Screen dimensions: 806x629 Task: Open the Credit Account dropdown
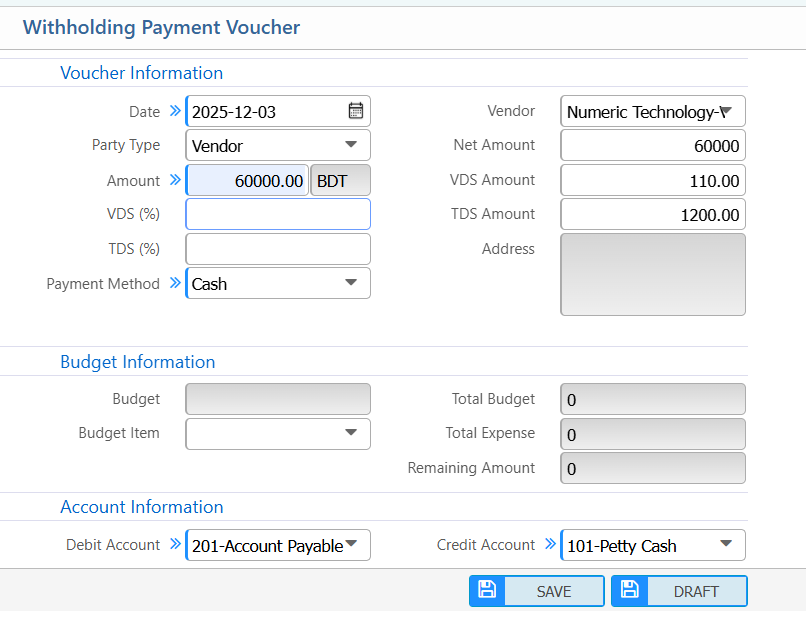coord(729,545)
